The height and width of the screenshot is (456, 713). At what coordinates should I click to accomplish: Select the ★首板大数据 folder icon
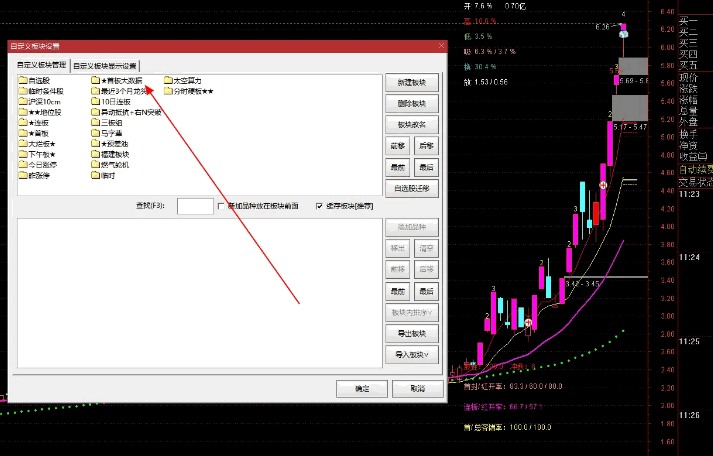(95, 80)
